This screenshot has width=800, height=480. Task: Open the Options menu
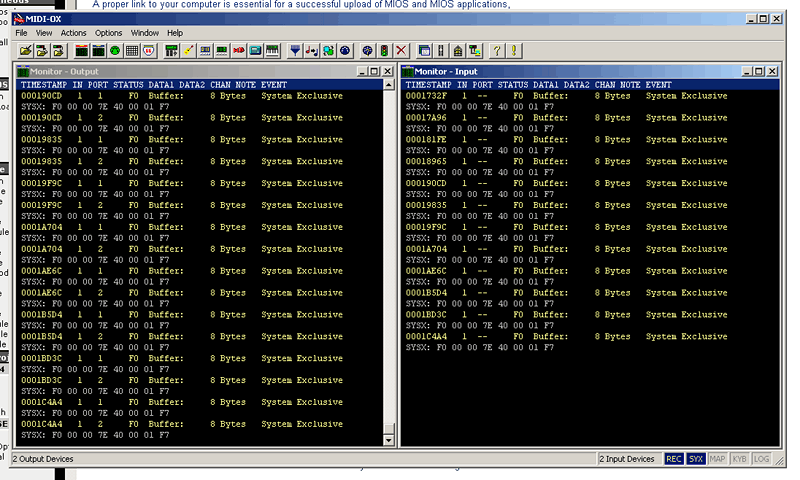tap(108, 33)
